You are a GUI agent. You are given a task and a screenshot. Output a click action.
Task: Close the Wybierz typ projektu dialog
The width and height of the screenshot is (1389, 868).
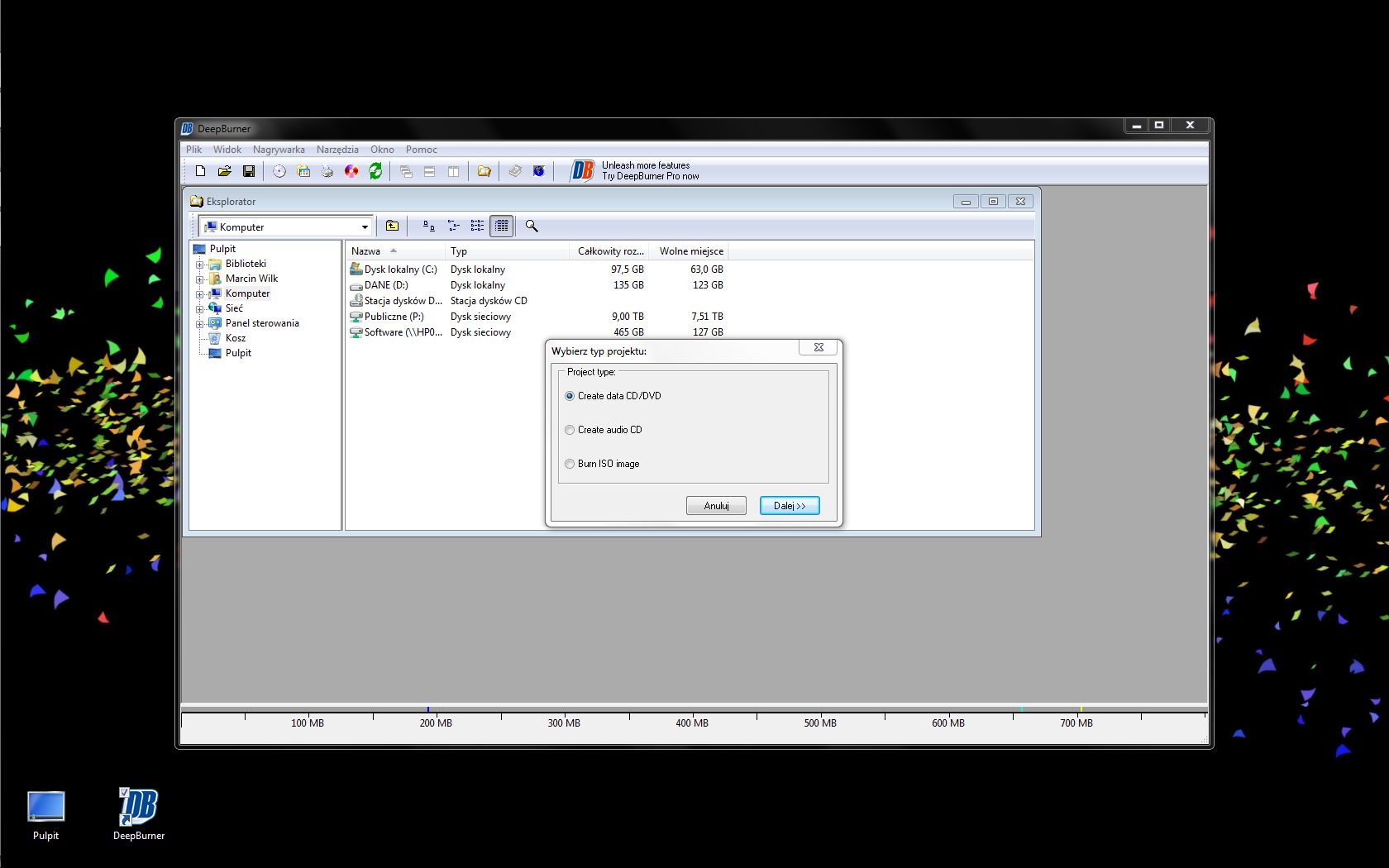(819, 347)
